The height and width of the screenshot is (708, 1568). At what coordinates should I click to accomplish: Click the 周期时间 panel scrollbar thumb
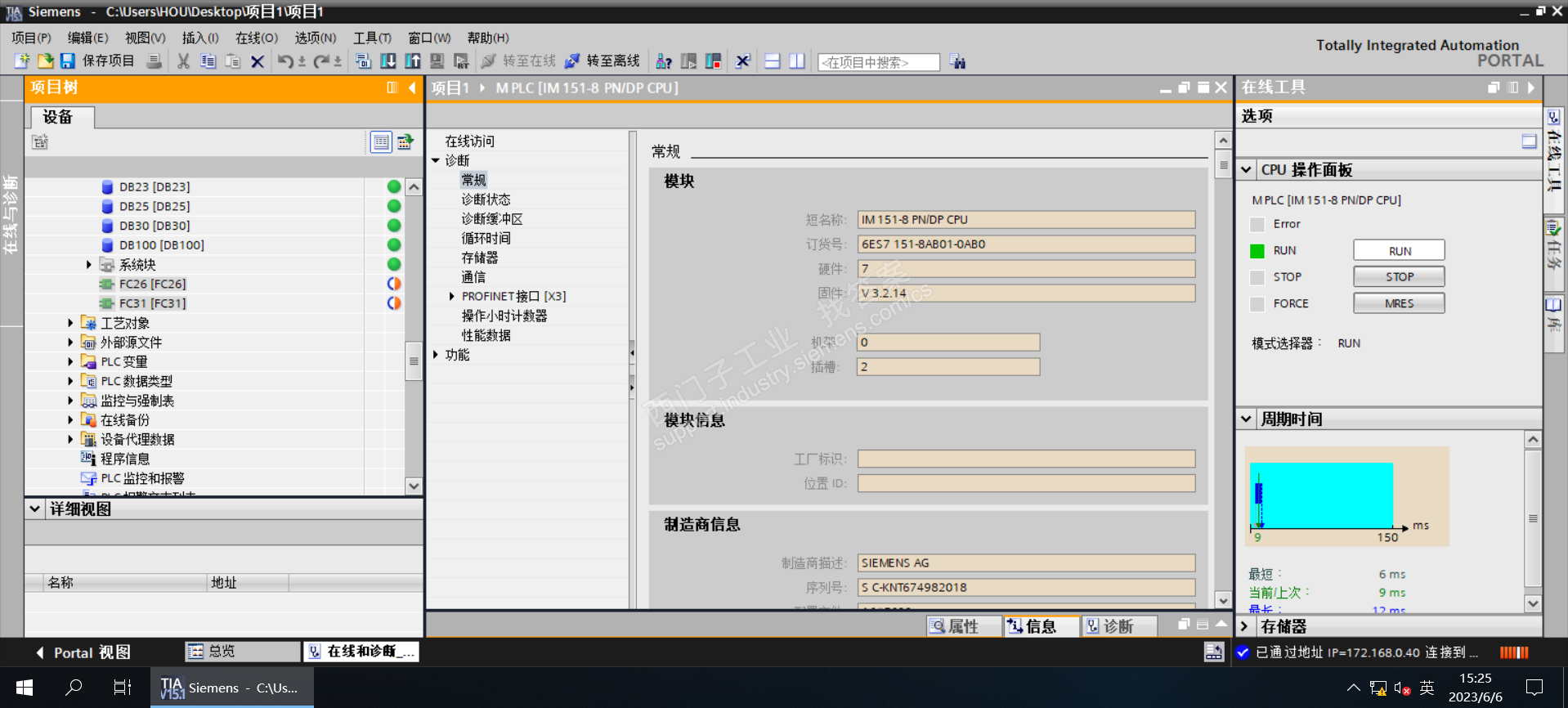coord(1533,518)
